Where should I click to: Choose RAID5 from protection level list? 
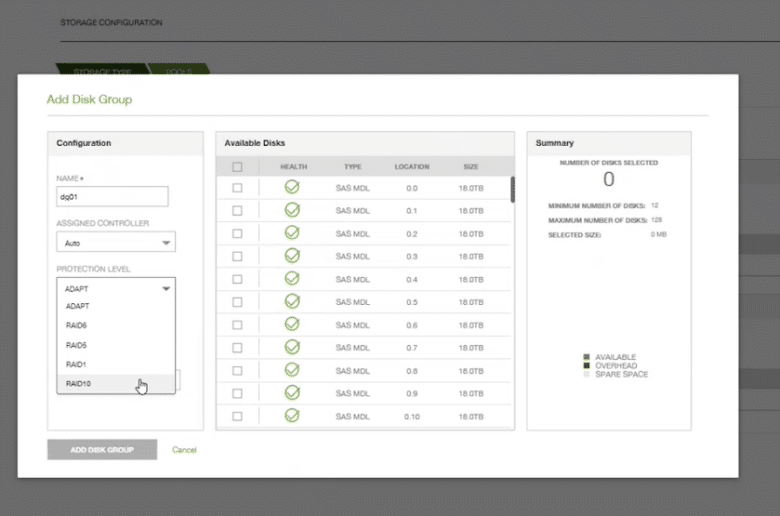[x=116, y=345]
